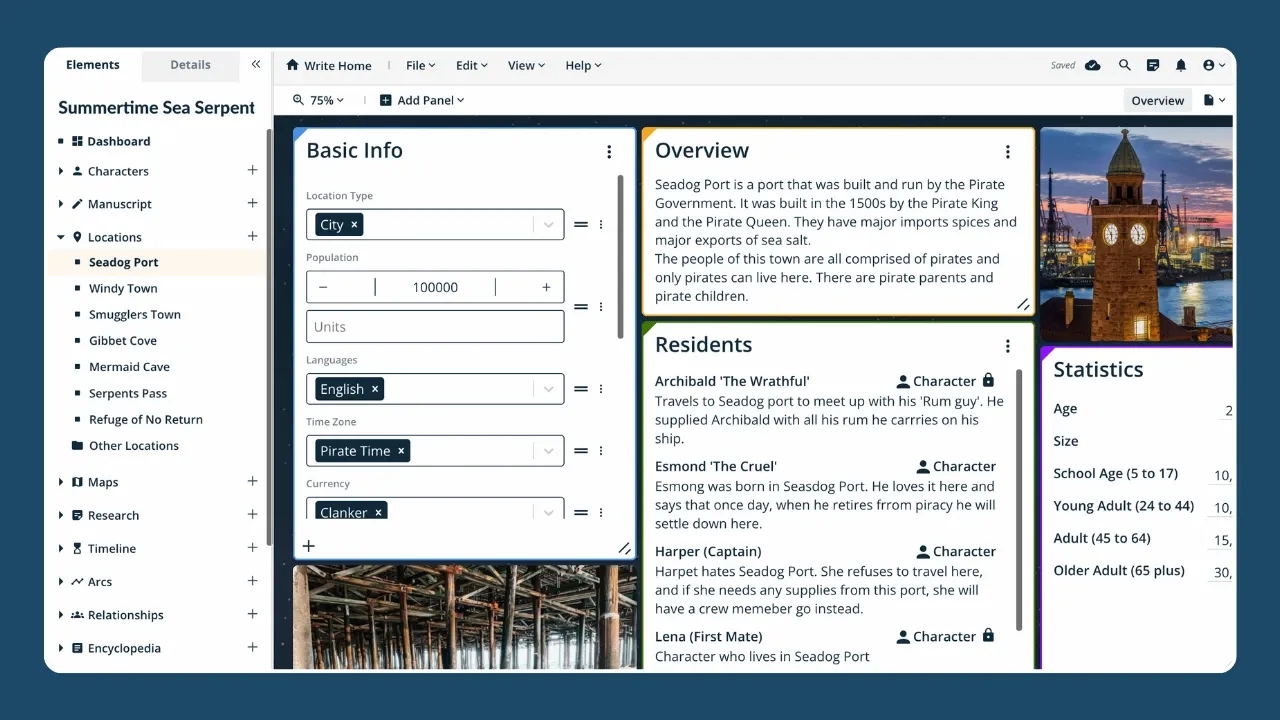
Task: Remove the City tag from Location Type
Action: click(x=354, y=225)
